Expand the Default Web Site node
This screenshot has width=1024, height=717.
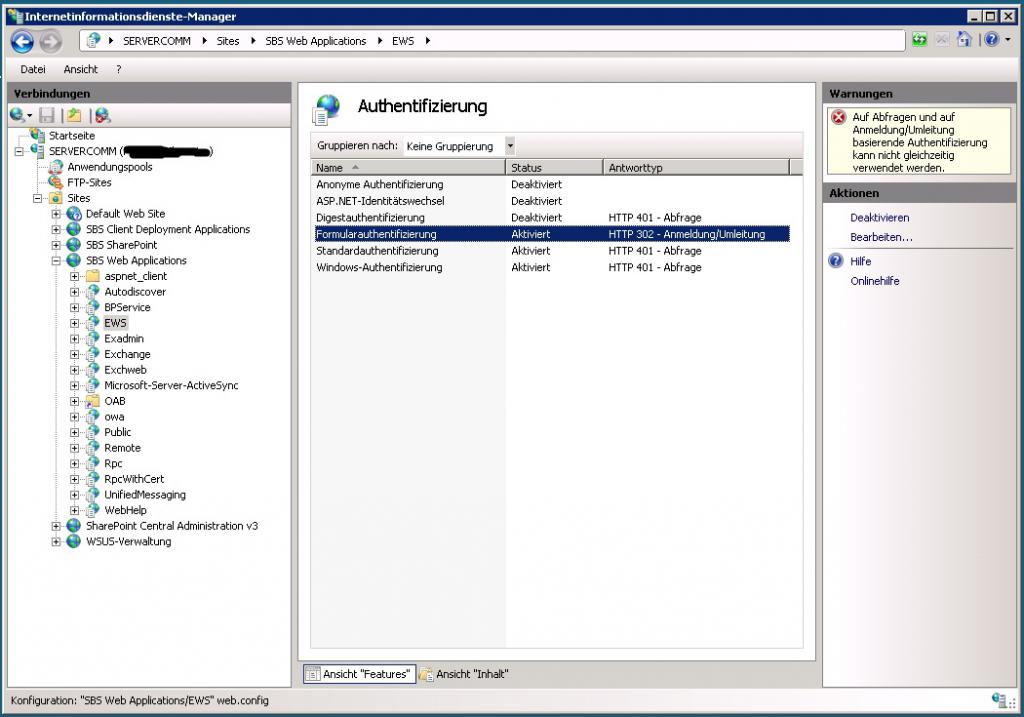click(56, 214)
